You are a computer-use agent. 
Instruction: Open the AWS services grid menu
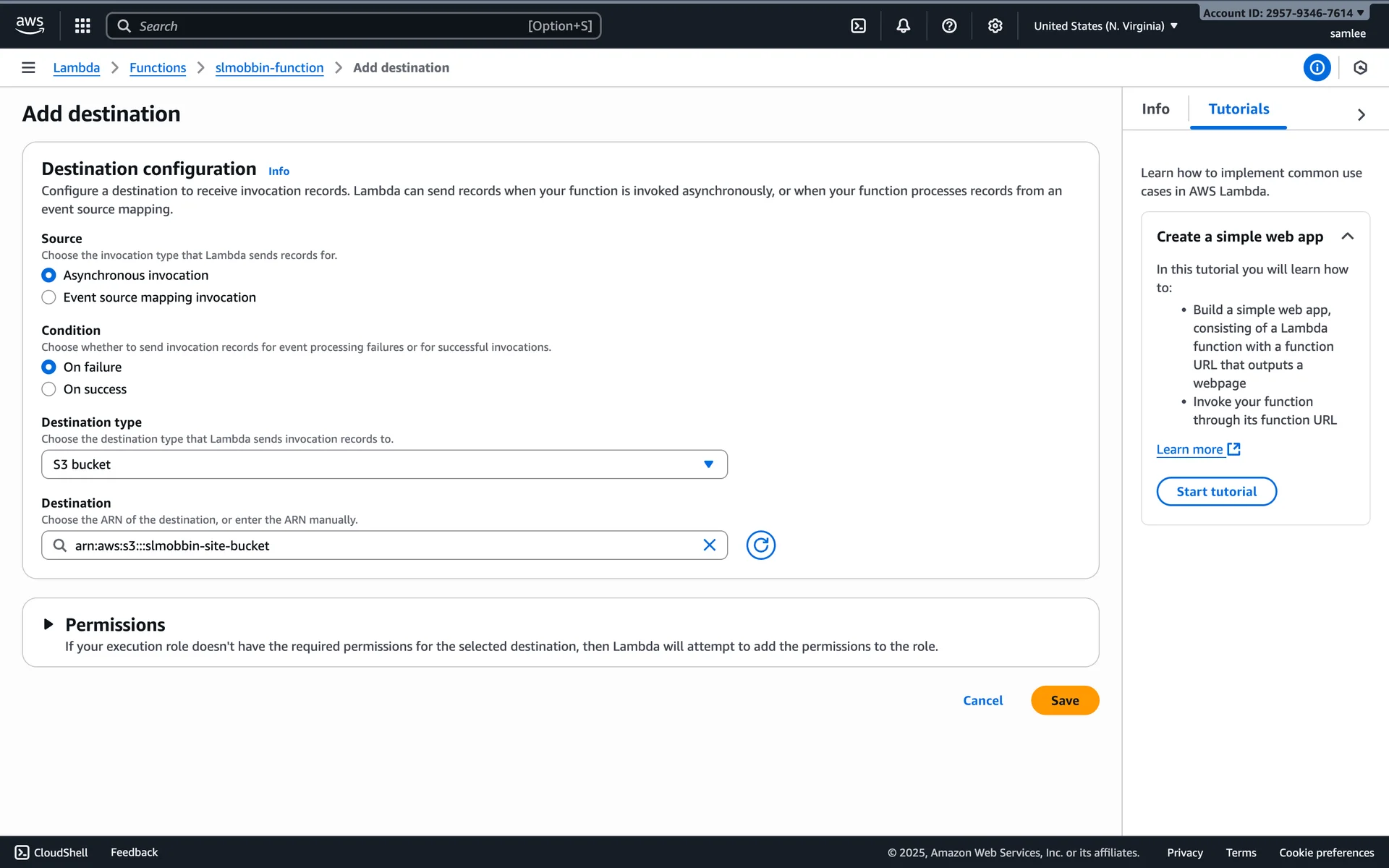tap(82, 26)
